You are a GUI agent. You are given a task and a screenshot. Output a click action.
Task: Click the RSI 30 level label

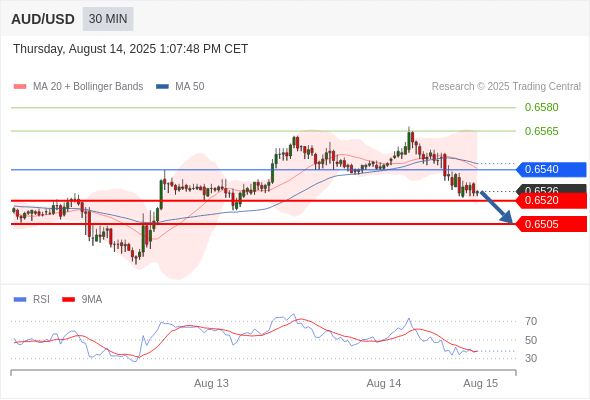pos(531,358)
